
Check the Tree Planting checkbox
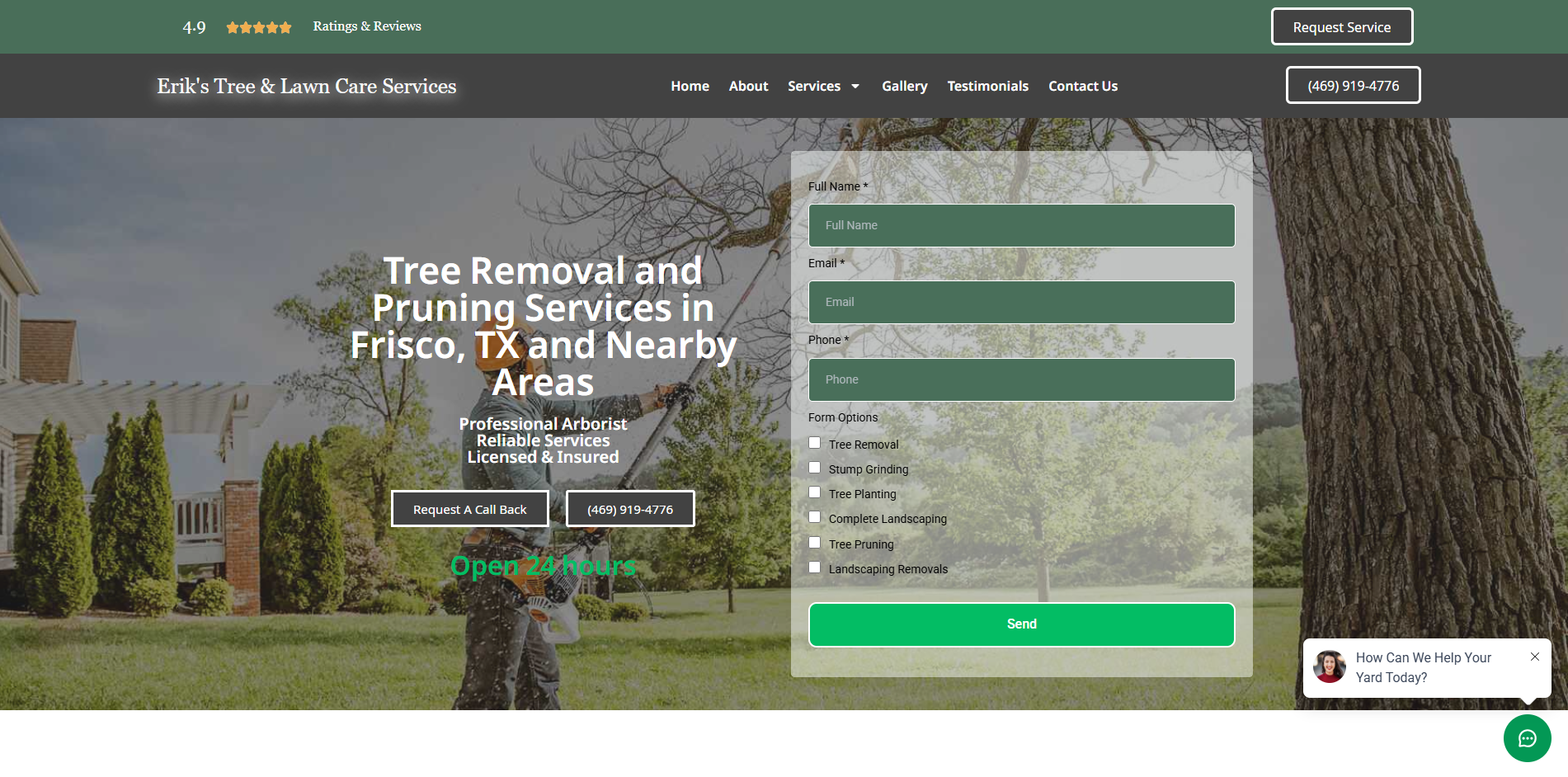click(x=815, y=492)
